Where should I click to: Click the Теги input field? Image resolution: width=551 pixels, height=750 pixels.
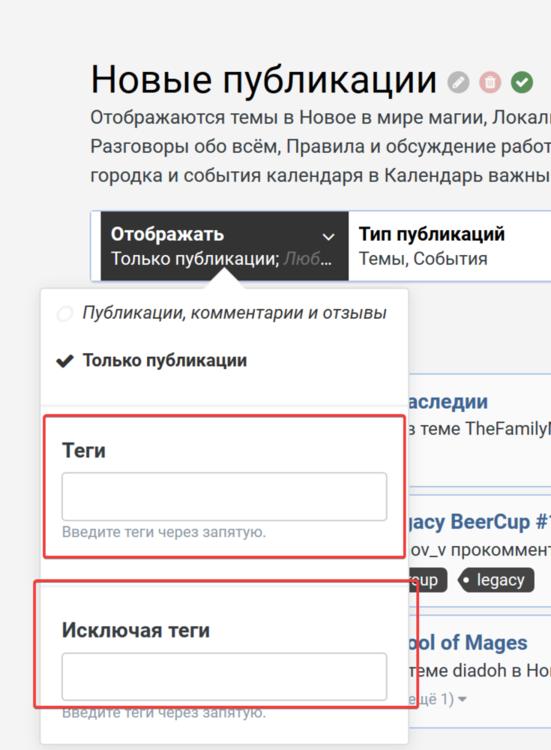tap(224, 496)
